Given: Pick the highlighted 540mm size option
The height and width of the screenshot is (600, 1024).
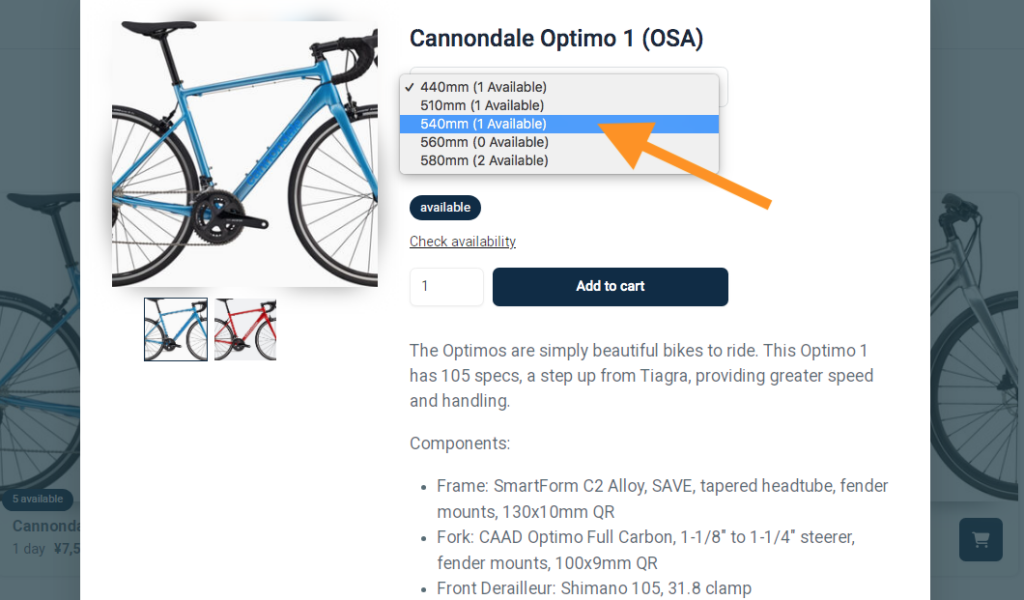Looking at the screenshot, I should tap(483, 124).
